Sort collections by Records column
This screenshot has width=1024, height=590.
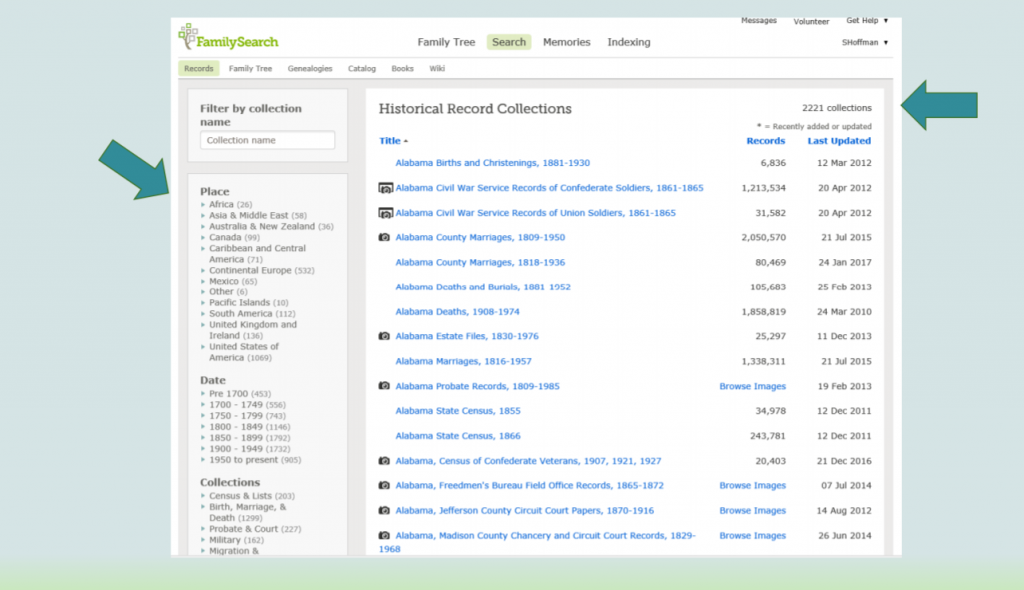click(x=765, y=140)
